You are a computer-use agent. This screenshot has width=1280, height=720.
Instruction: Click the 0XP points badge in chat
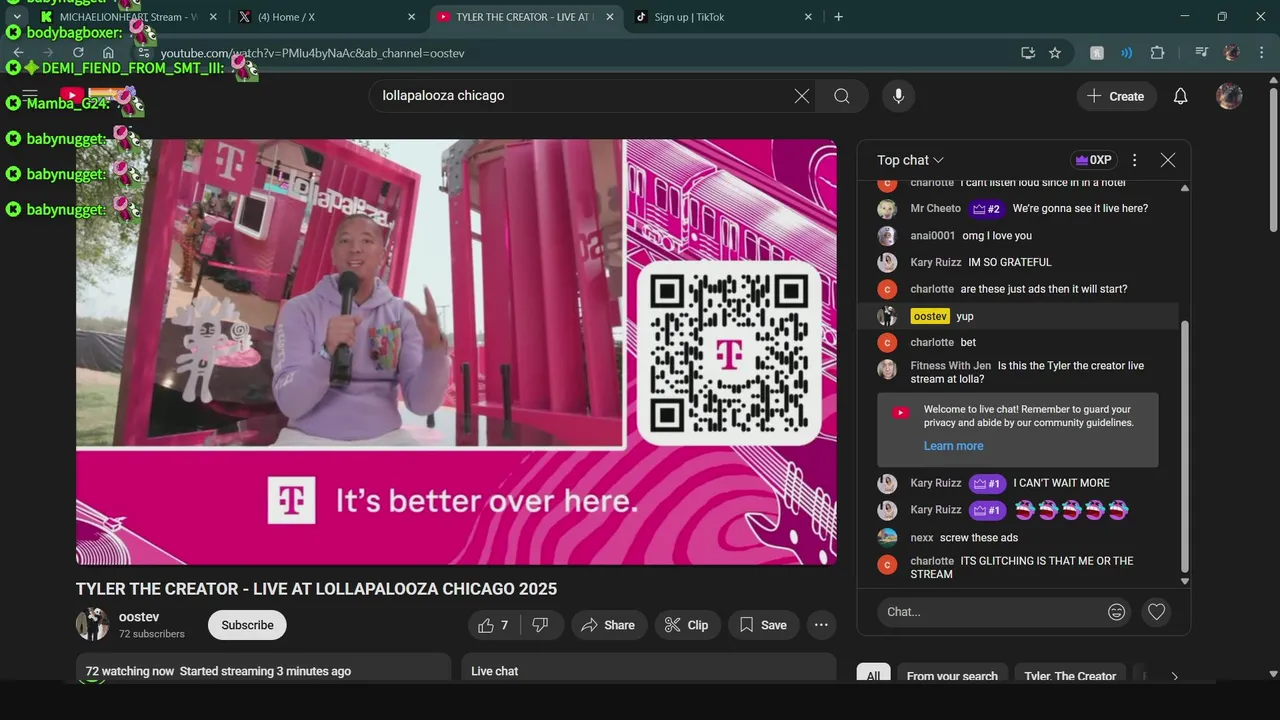[1092, 160]
